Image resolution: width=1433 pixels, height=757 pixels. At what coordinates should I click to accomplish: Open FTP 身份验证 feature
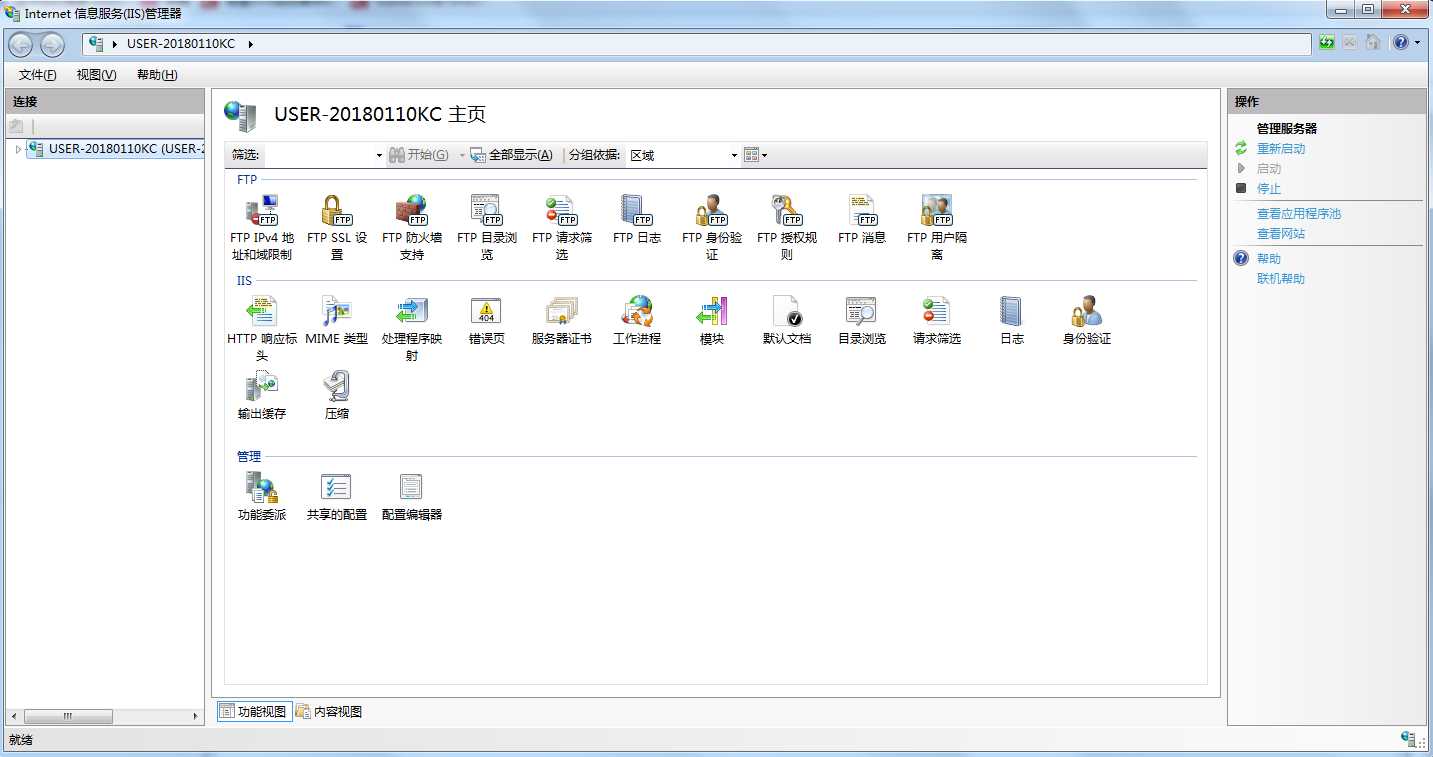712,228
